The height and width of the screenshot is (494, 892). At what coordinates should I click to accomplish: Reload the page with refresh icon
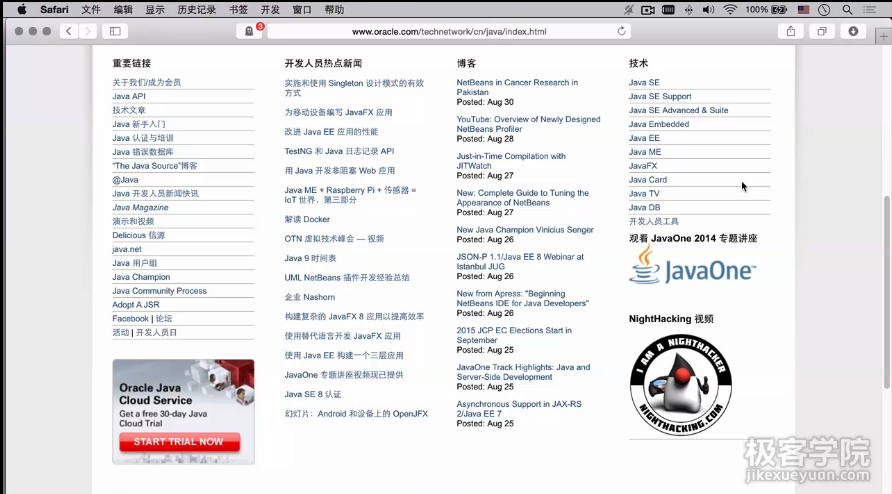click(621, 31)
